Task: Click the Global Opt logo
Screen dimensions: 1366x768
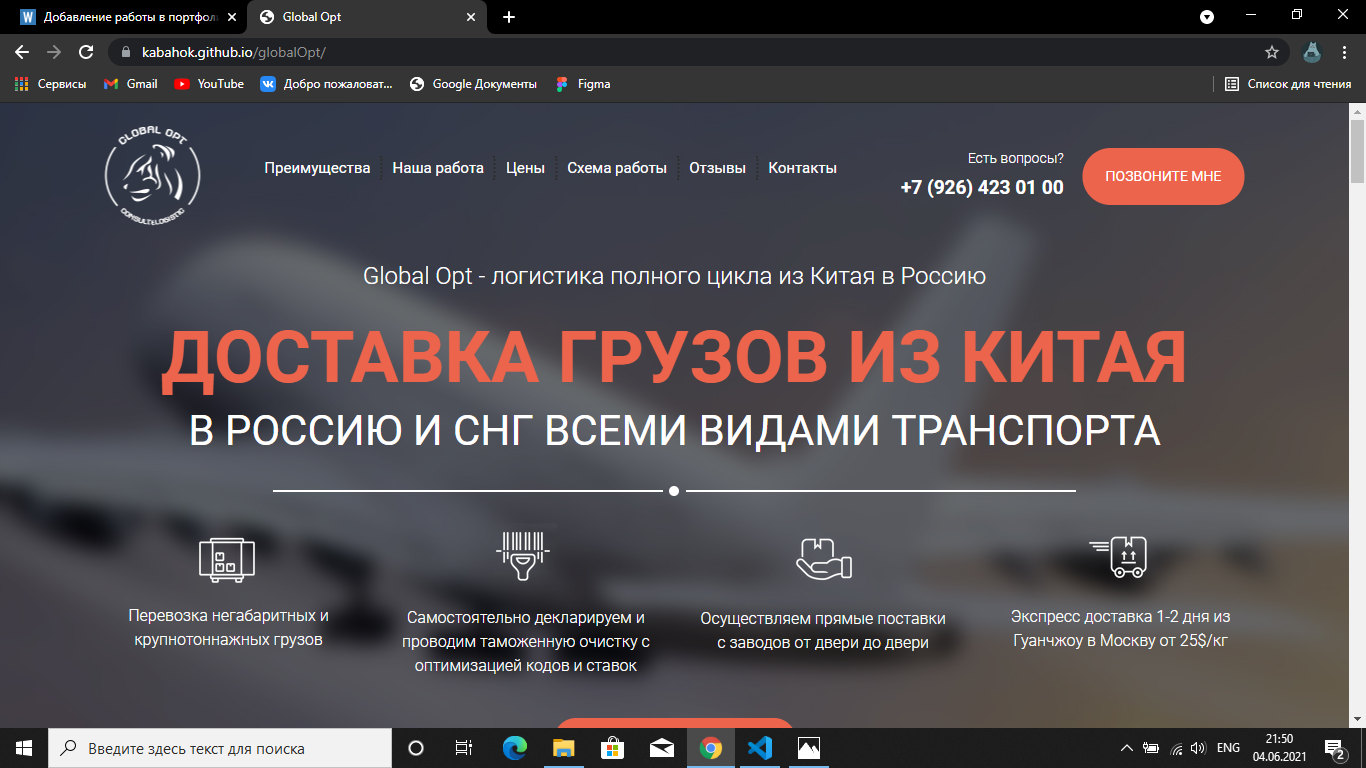Action: pyautogui.click(x=152, y=176)
